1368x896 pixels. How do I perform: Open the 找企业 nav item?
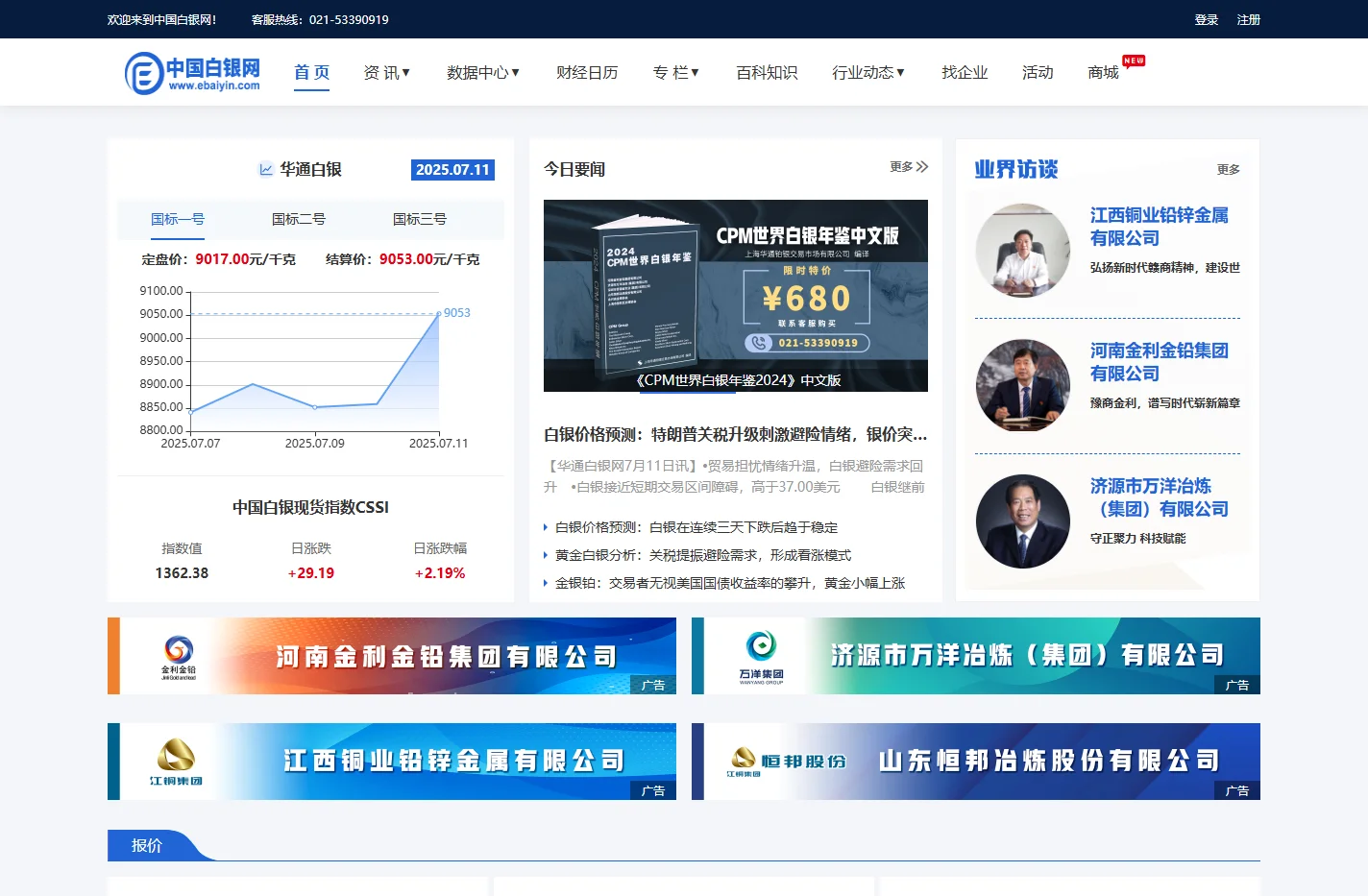[965, 73]
